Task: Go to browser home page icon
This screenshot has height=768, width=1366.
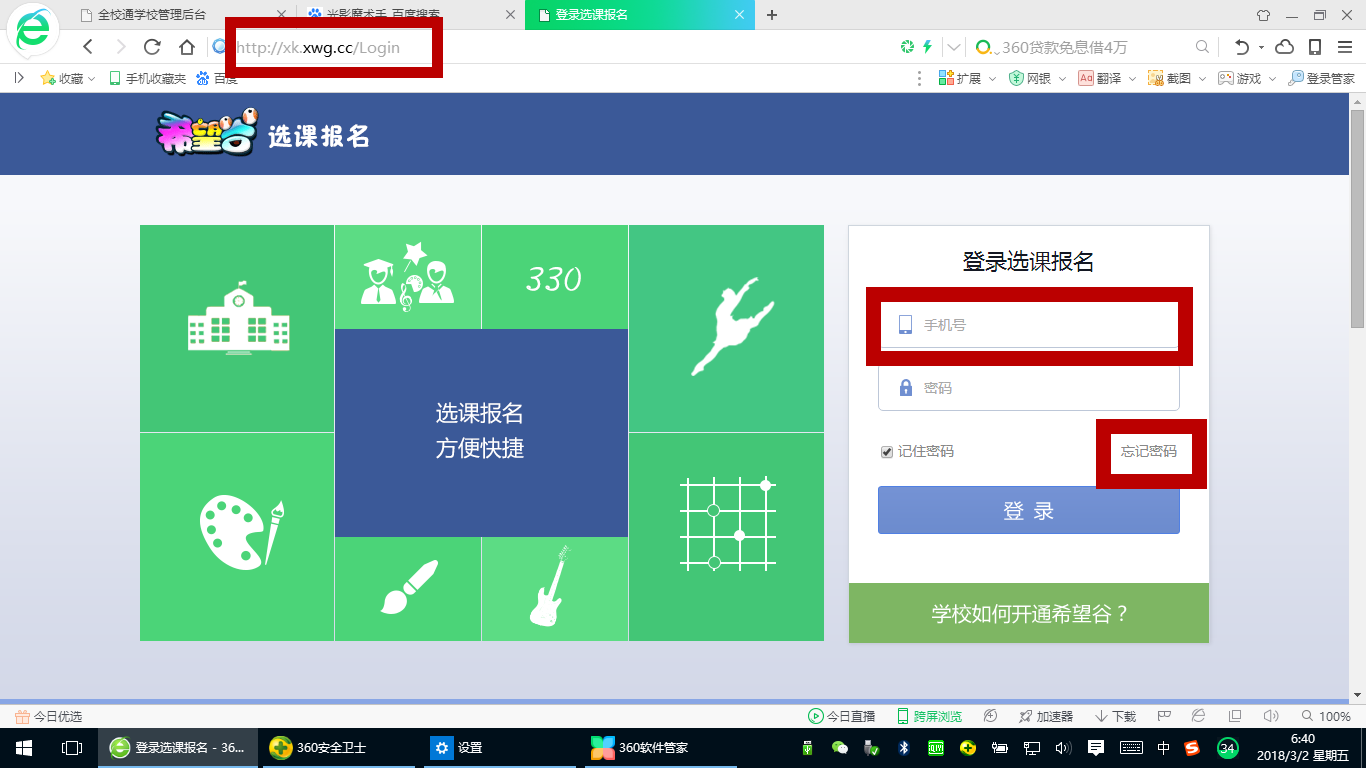Action: click(186, 47)
